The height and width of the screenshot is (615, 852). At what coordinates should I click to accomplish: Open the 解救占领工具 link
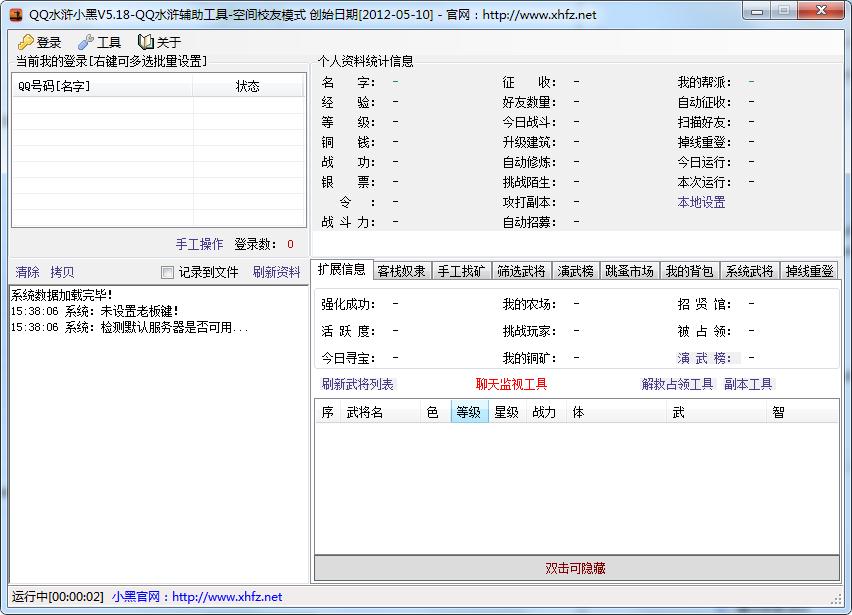[x=677, y=384]
